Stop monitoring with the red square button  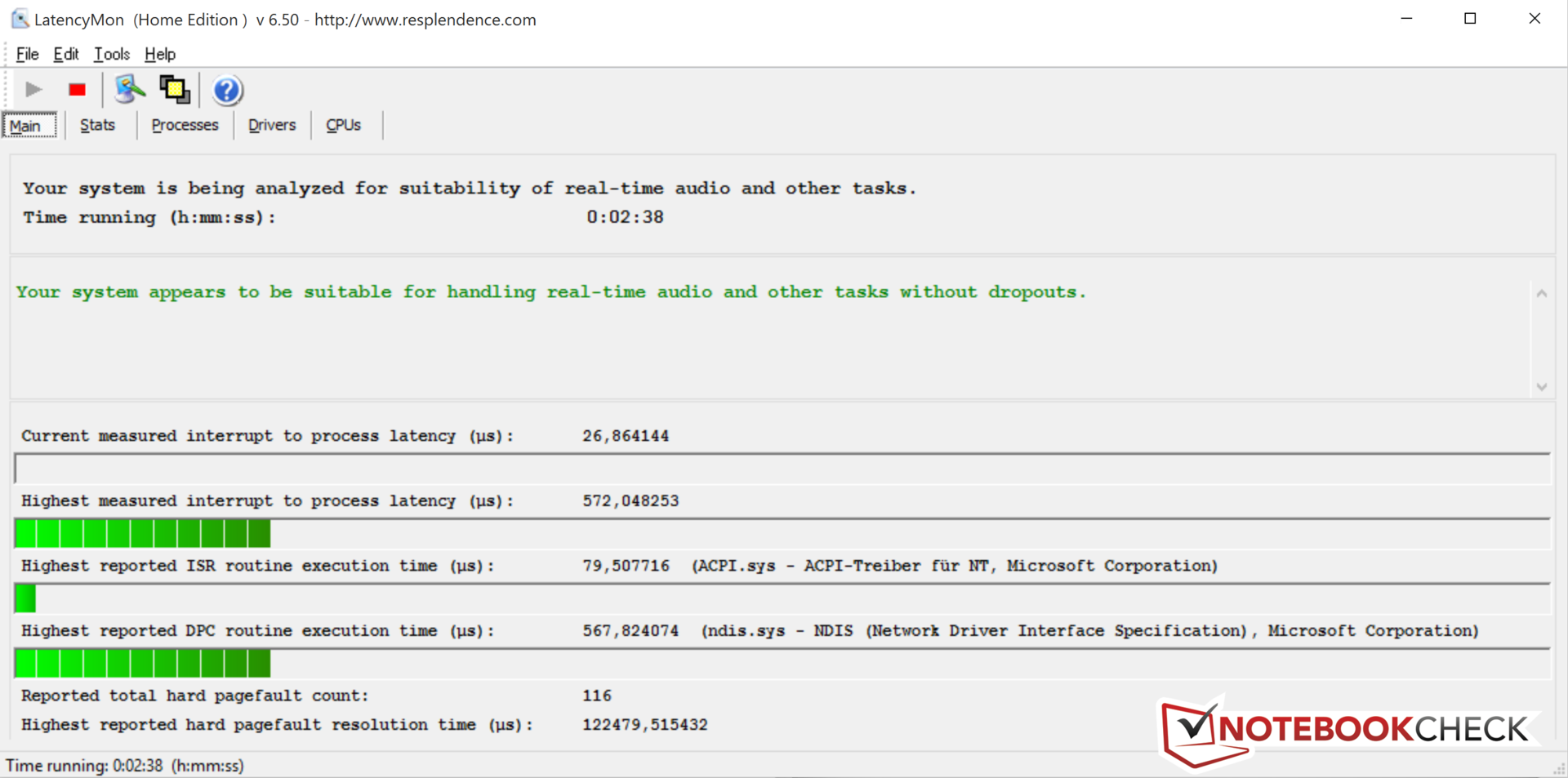78,90
